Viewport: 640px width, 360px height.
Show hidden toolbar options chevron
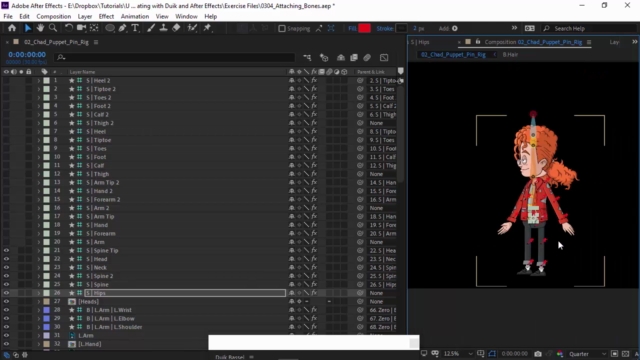[514, 28]
